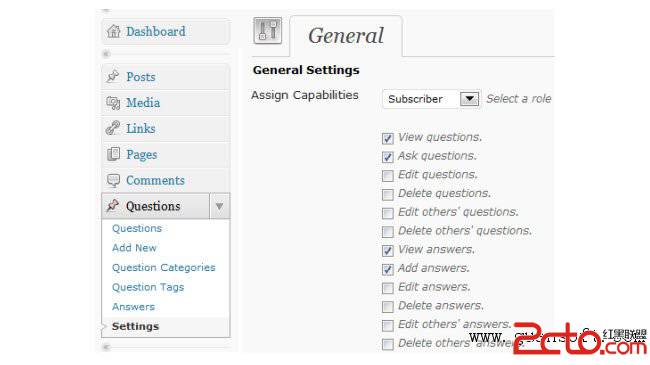650x365 pixels.
Task: Click the Add New link
Action: click(134, 248)
